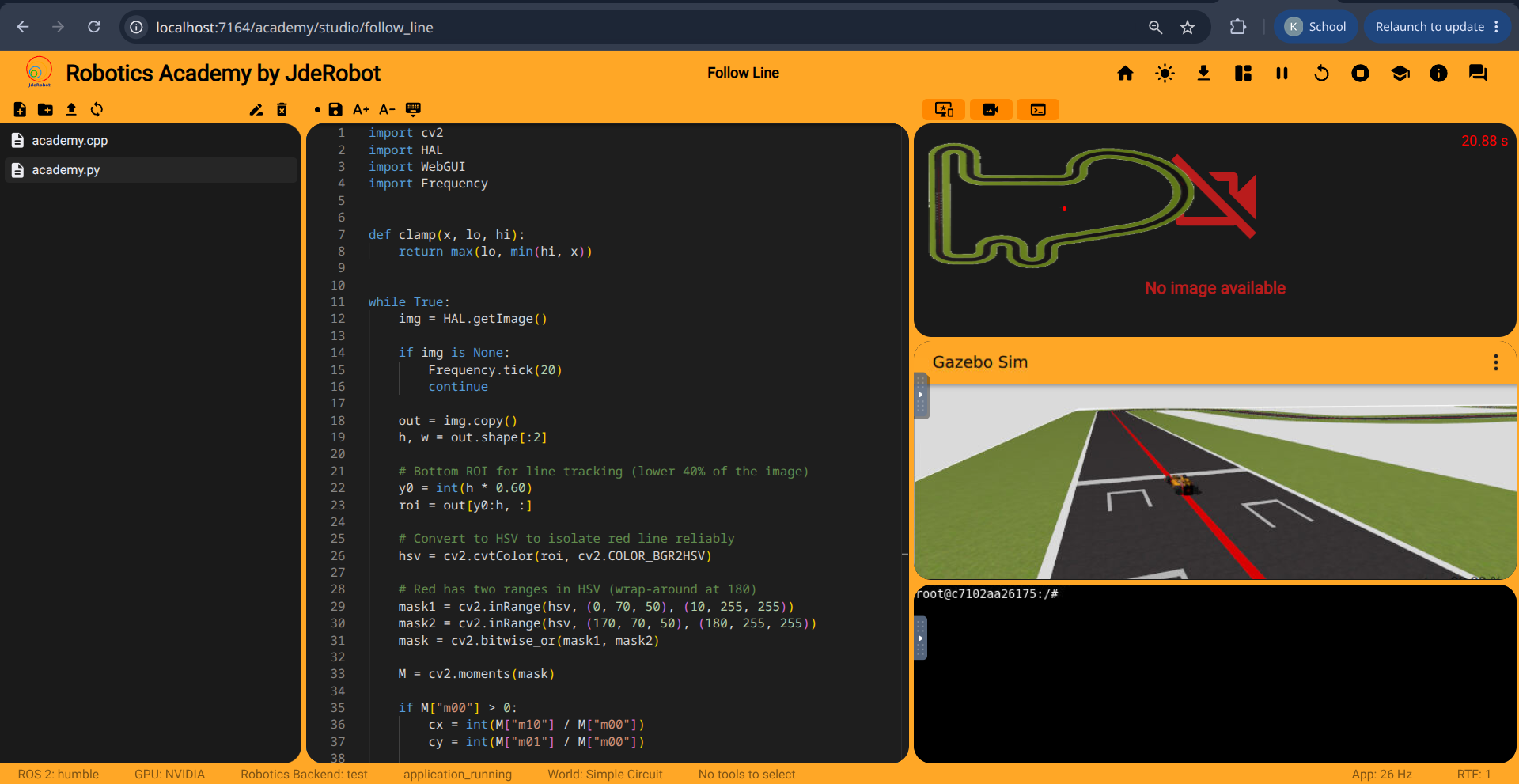The image size is (1519, 784).
Task: Create a new file in the explorer
Action: pyautogui.click(x=20, y=109)
